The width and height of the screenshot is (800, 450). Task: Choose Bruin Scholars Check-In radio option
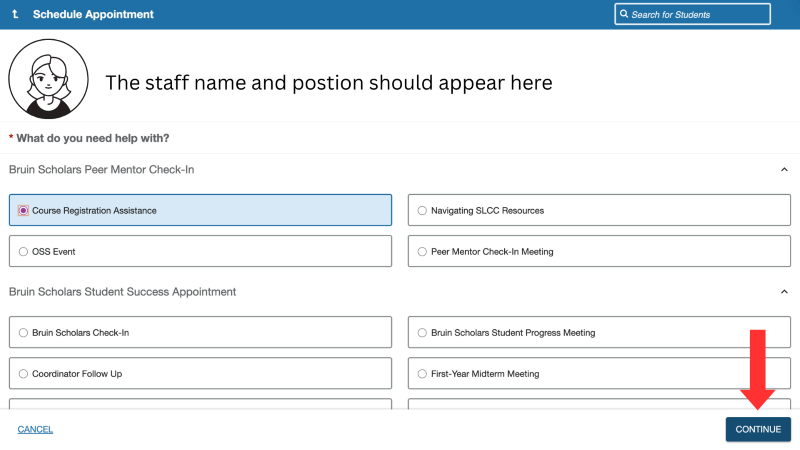(24, 333)
